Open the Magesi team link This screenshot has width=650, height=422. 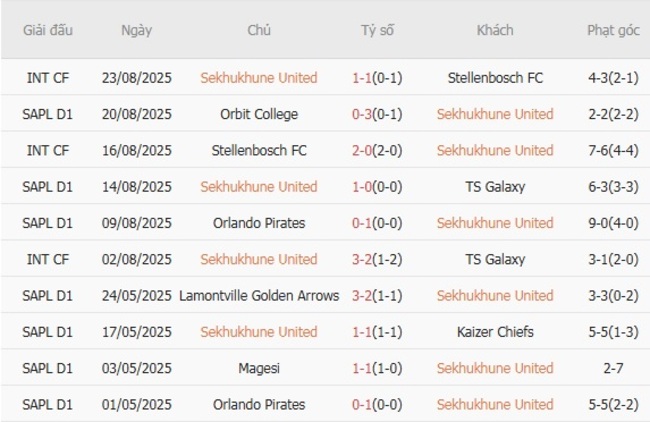258,368
